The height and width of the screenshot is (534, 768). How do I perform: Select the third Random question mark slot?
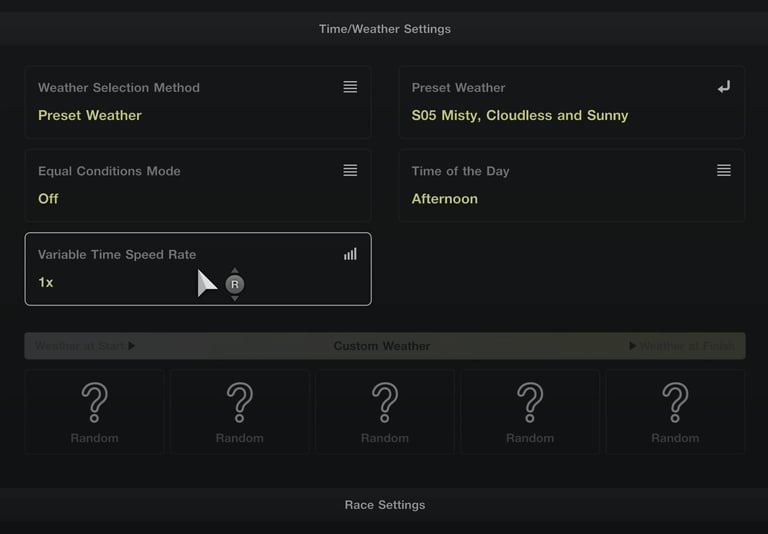385,411
